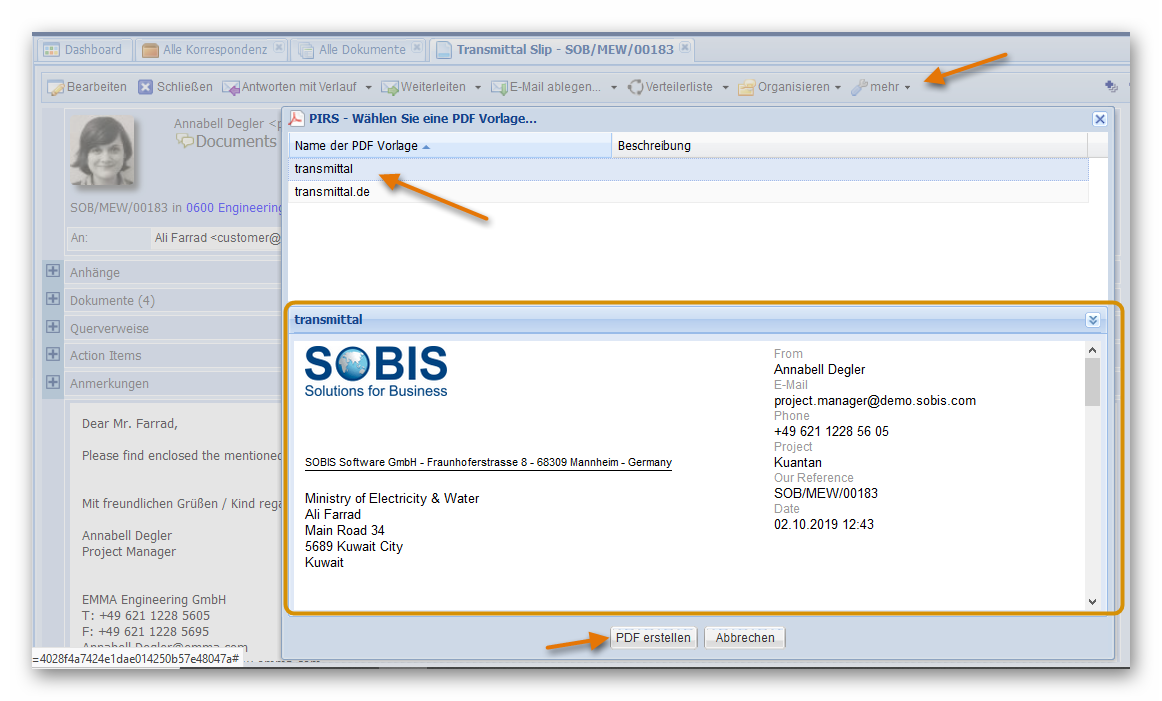Screen dimensions: 1162x701
Task: Click the Weiterleiten forward icon
Action: (390, 88)
